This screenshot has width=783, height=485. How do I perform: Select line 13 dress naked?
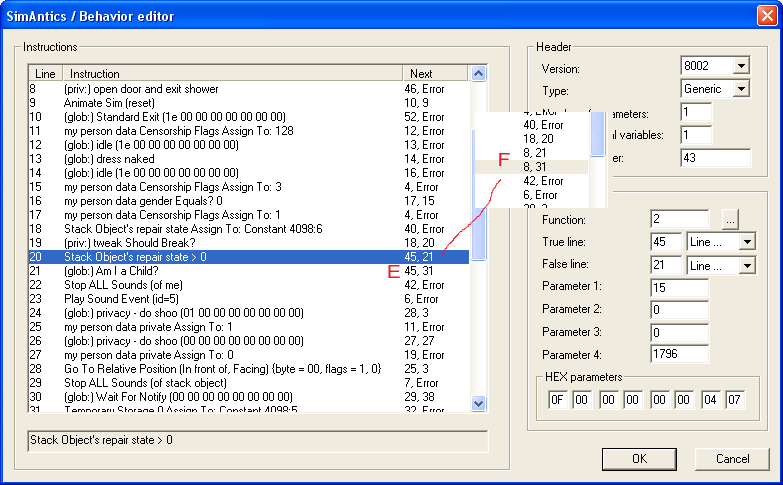249,159
